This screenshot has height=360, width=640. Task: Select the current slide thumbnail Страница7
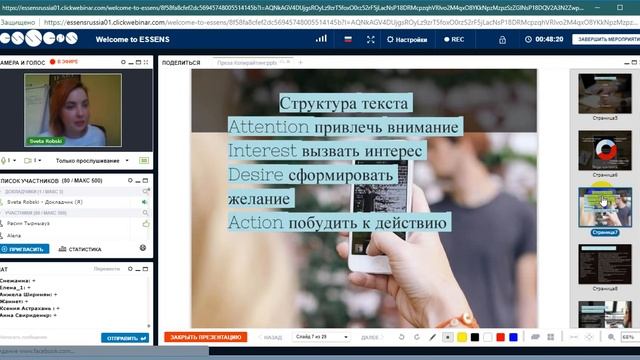605,207
